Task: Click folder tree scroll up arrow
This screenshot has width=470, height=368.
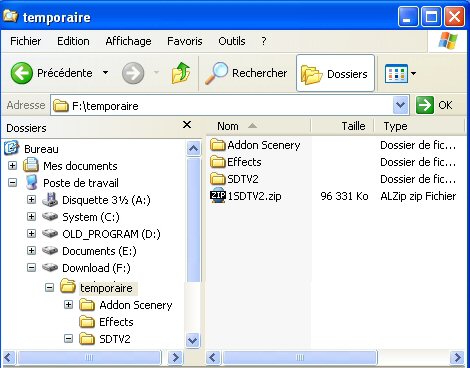Action: pyautogui.click(x=193, y=148)
